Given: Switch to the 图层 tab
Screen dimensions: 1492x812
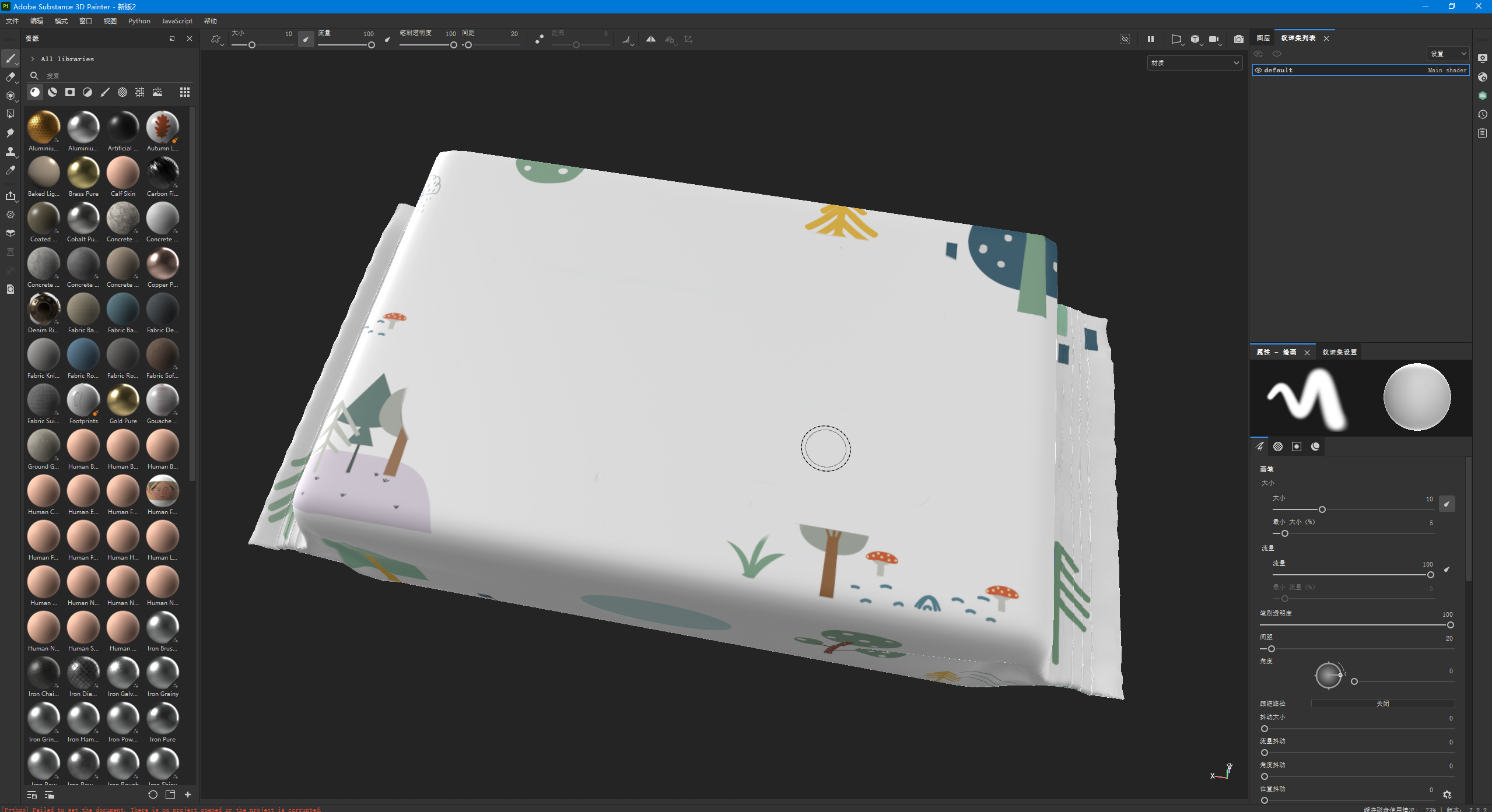Looking at the screenshot, I should [1263, 38].
